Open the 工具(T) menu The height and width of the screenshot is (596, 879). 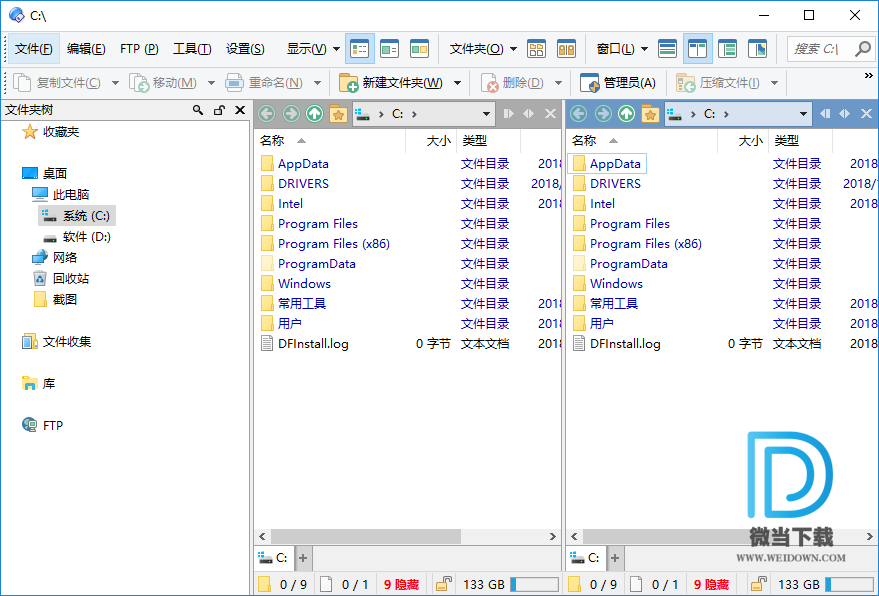tap(192, 49)
